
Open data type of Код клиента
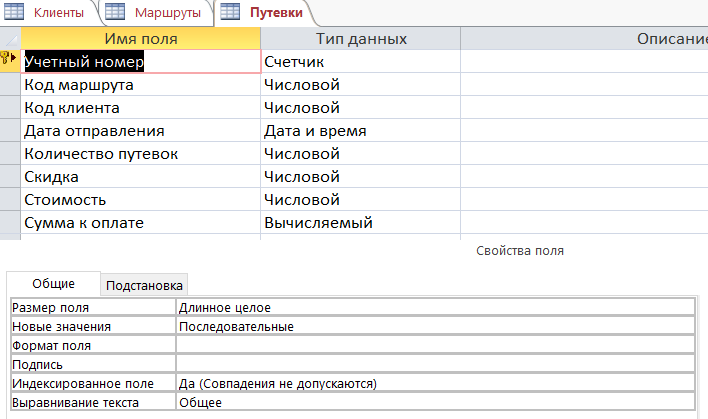pyautogui.click(x=361, y=107)
